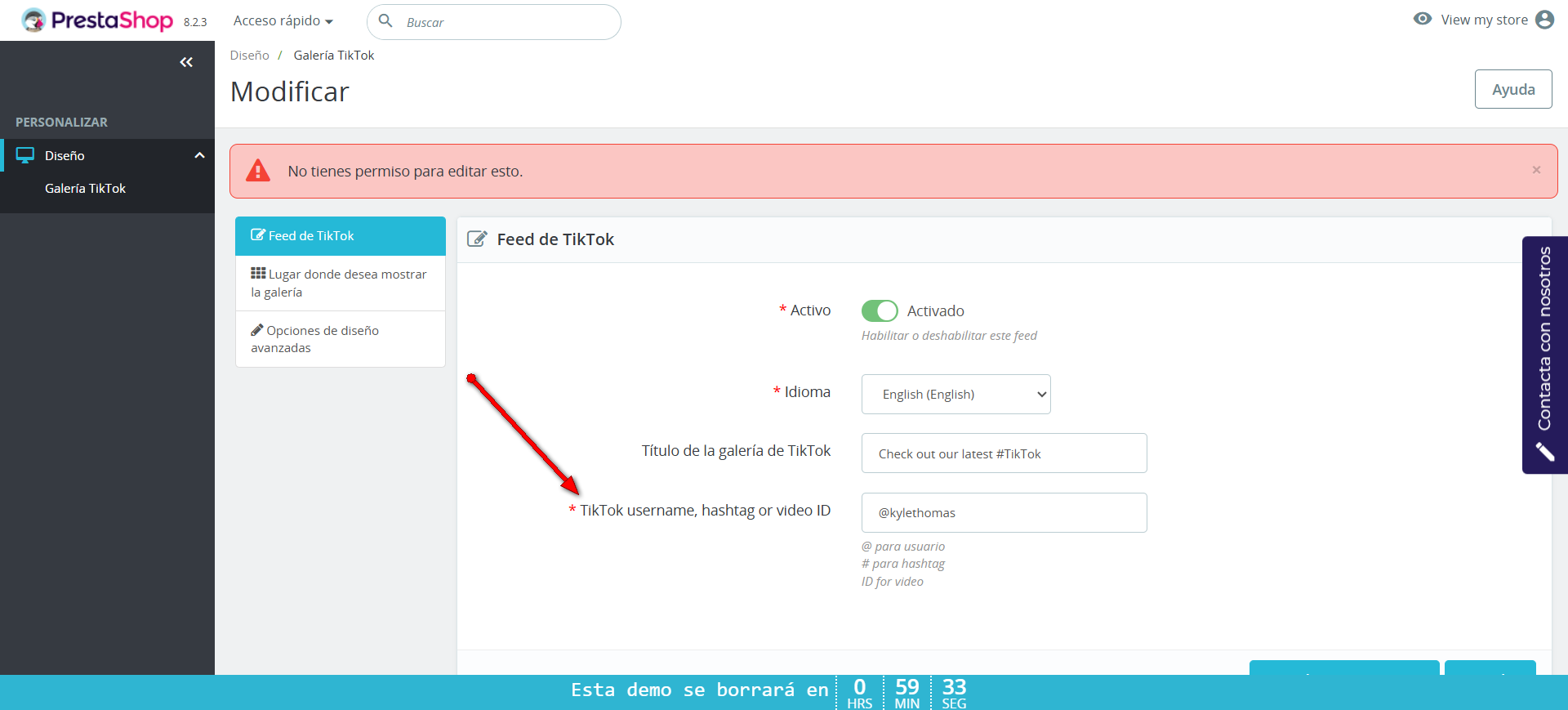This screenshot has height=710, width=1568.
Task: Click the PERSONALIZAR section header
Action: (61, 123)
